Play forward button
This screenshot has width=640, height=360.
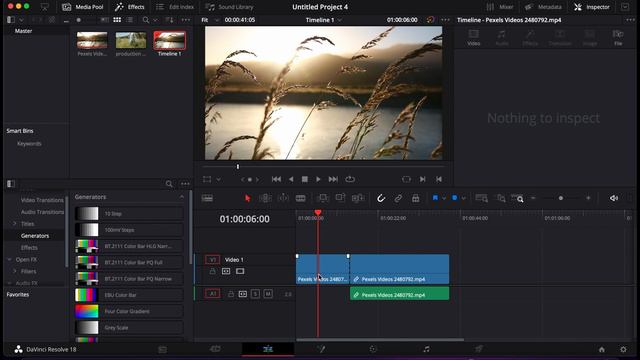(318, 179)
